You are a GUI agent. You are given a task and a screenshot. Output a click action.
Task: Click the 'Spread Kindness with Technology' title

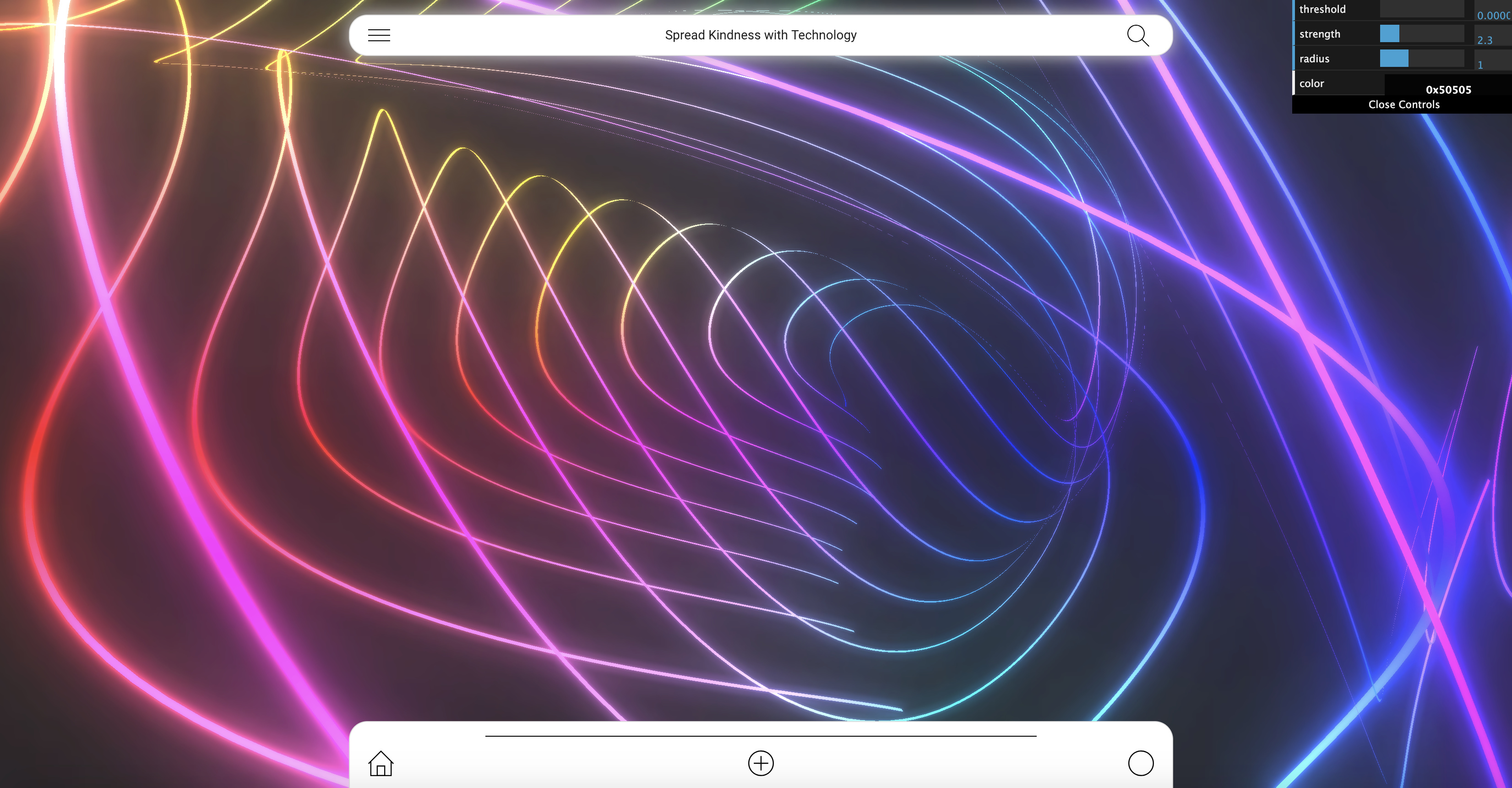(x=761, y=35)
